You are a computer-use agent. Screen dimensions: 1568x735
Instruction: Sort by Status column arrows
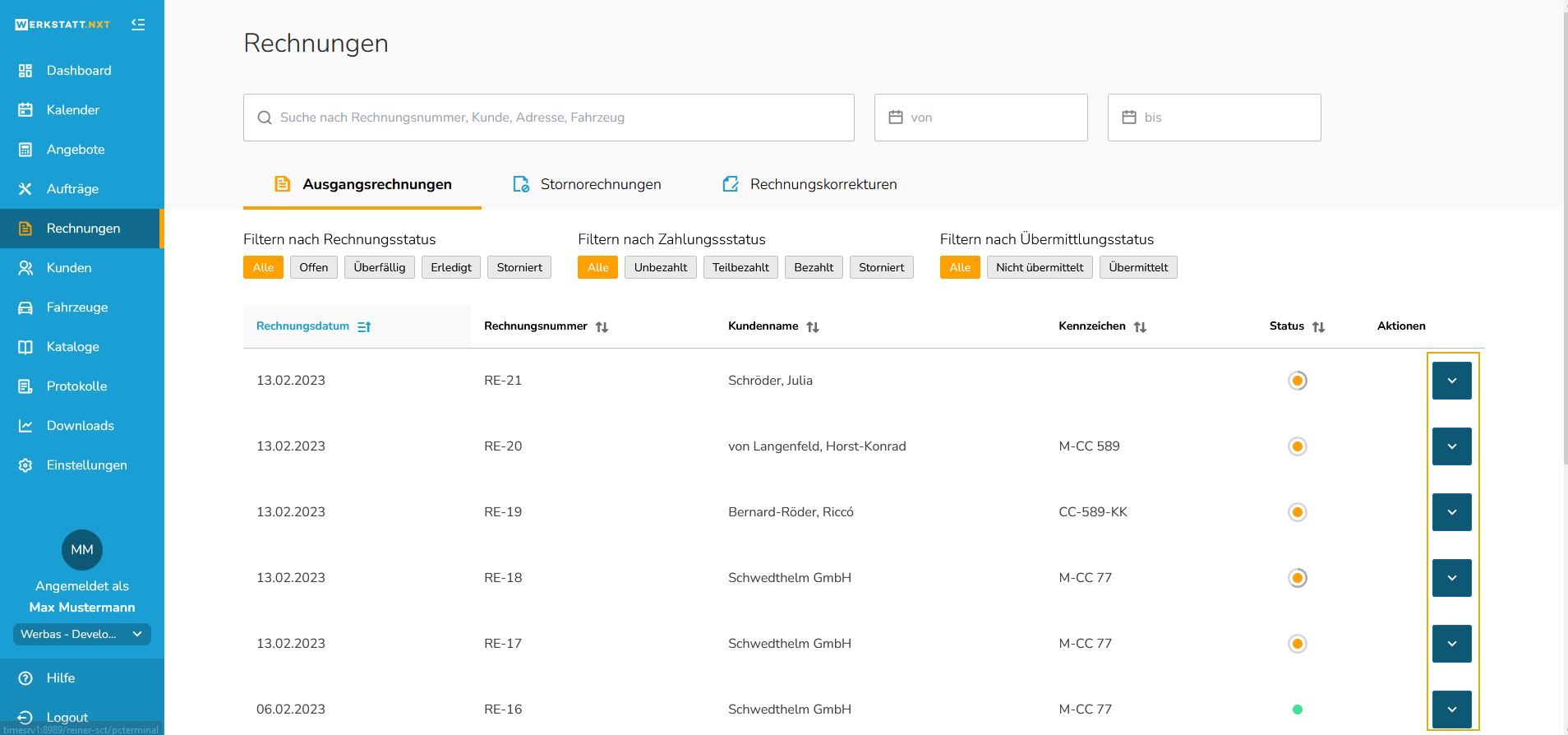(x=1318, y=327)
